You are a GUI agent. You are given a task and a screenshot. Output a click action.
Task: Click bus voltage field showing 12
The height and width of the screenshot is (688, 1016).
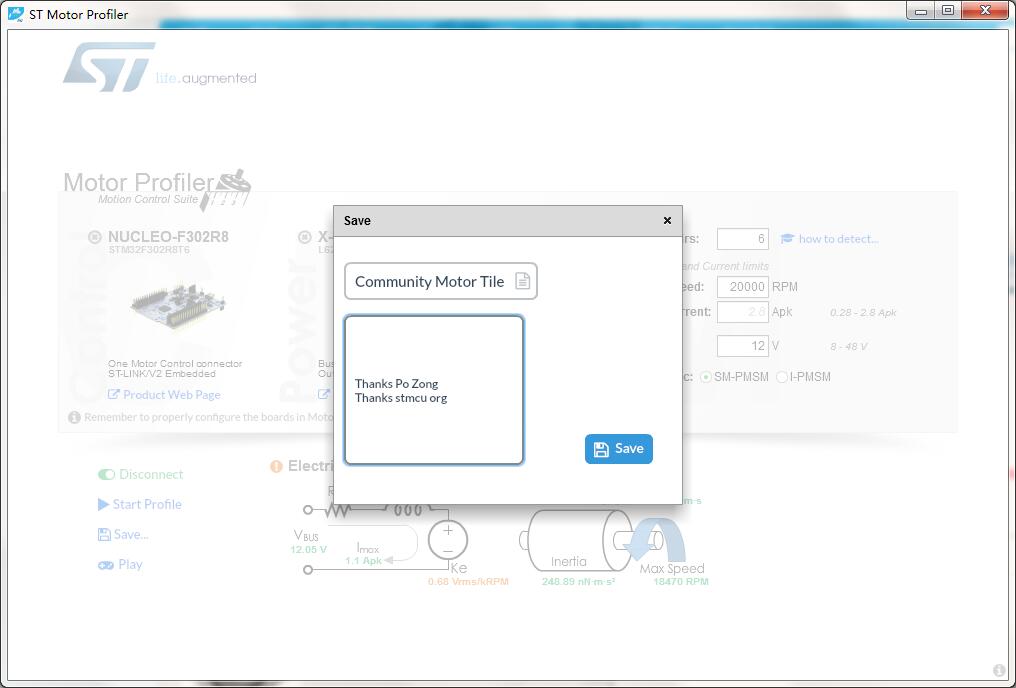click(x=743, y=345)
